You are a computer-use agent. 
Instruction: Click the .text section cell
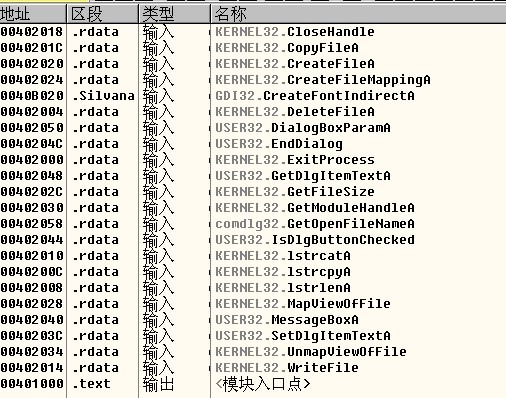[x=91, y=384]
